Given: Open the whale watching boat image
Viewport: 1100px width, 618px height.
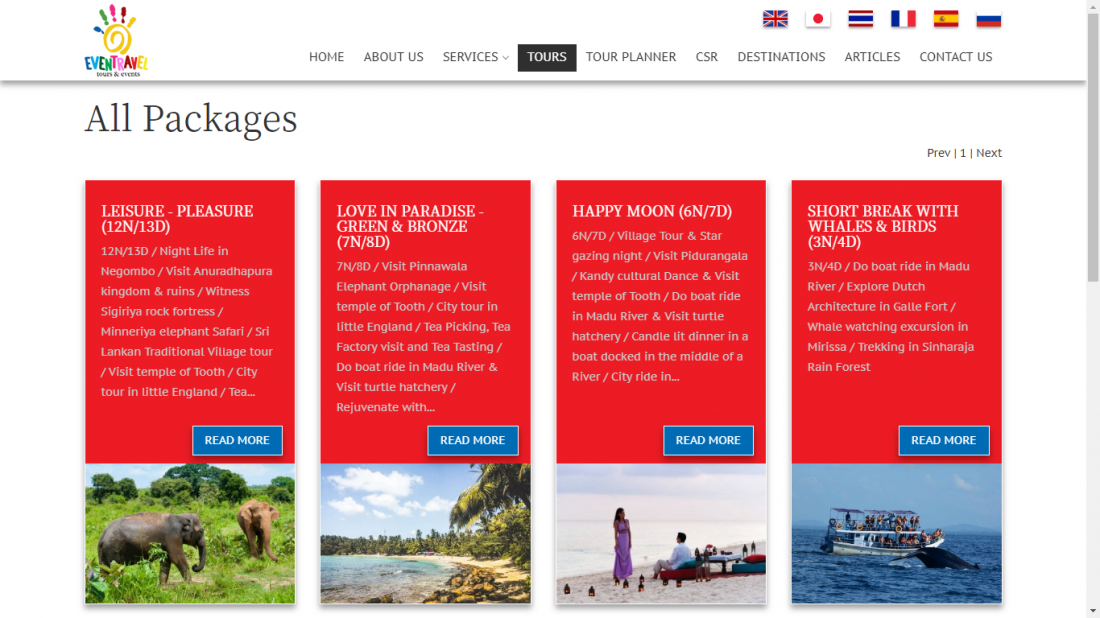Looking at the screenshot, I should pyautogui.click(x=897, y=533).
